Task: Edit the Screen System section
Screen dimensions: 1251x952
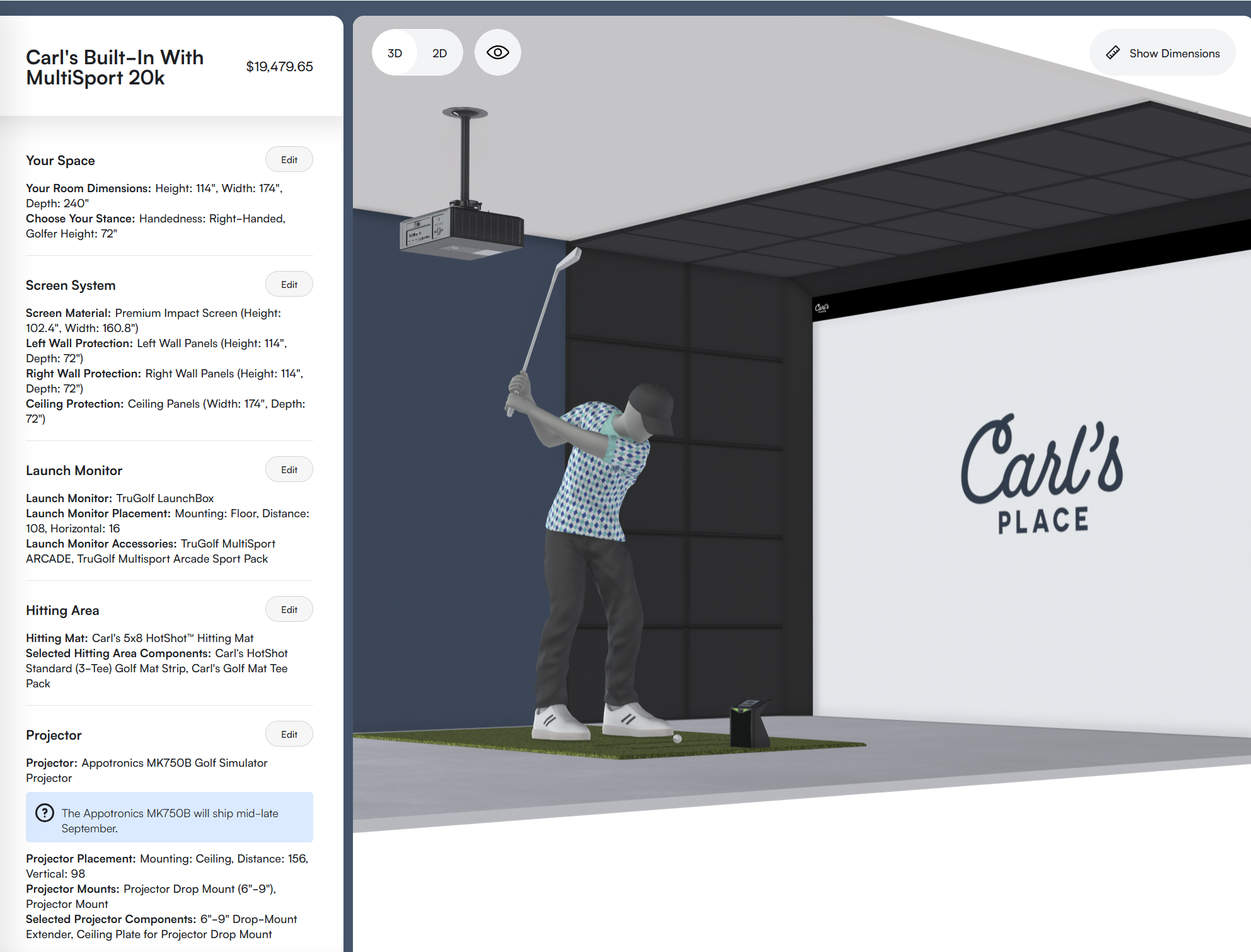Action: [x=289, y=285]
